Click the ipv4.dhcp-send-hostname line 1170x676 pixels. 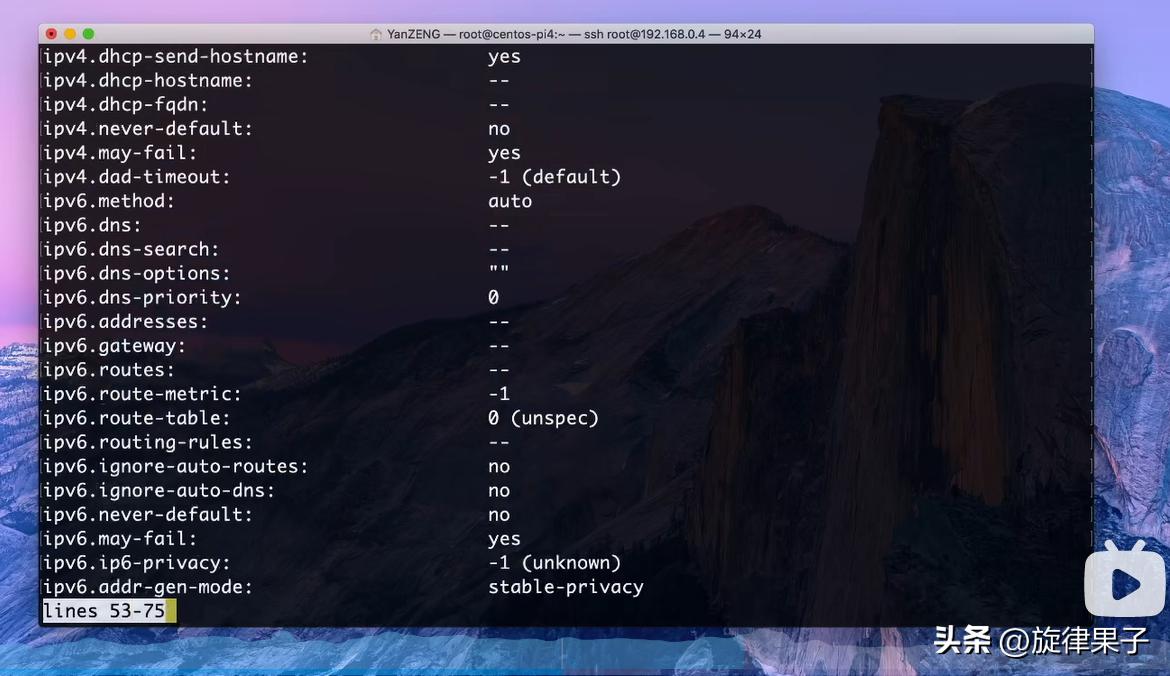point(176,57)
